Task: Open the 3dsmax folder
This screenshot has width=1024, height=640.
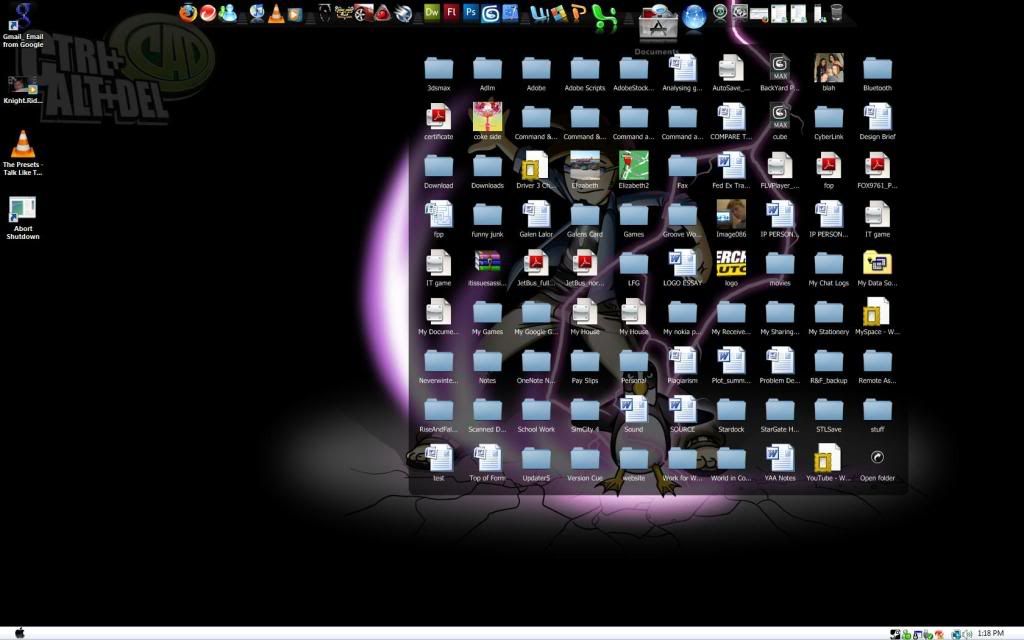Action: coord(438,74)
